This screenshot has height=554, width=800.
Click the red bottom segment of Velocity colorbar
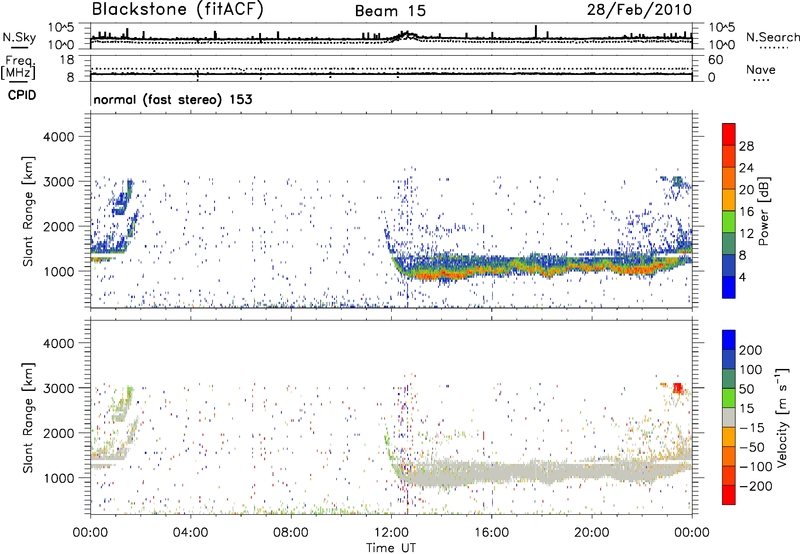729,495
